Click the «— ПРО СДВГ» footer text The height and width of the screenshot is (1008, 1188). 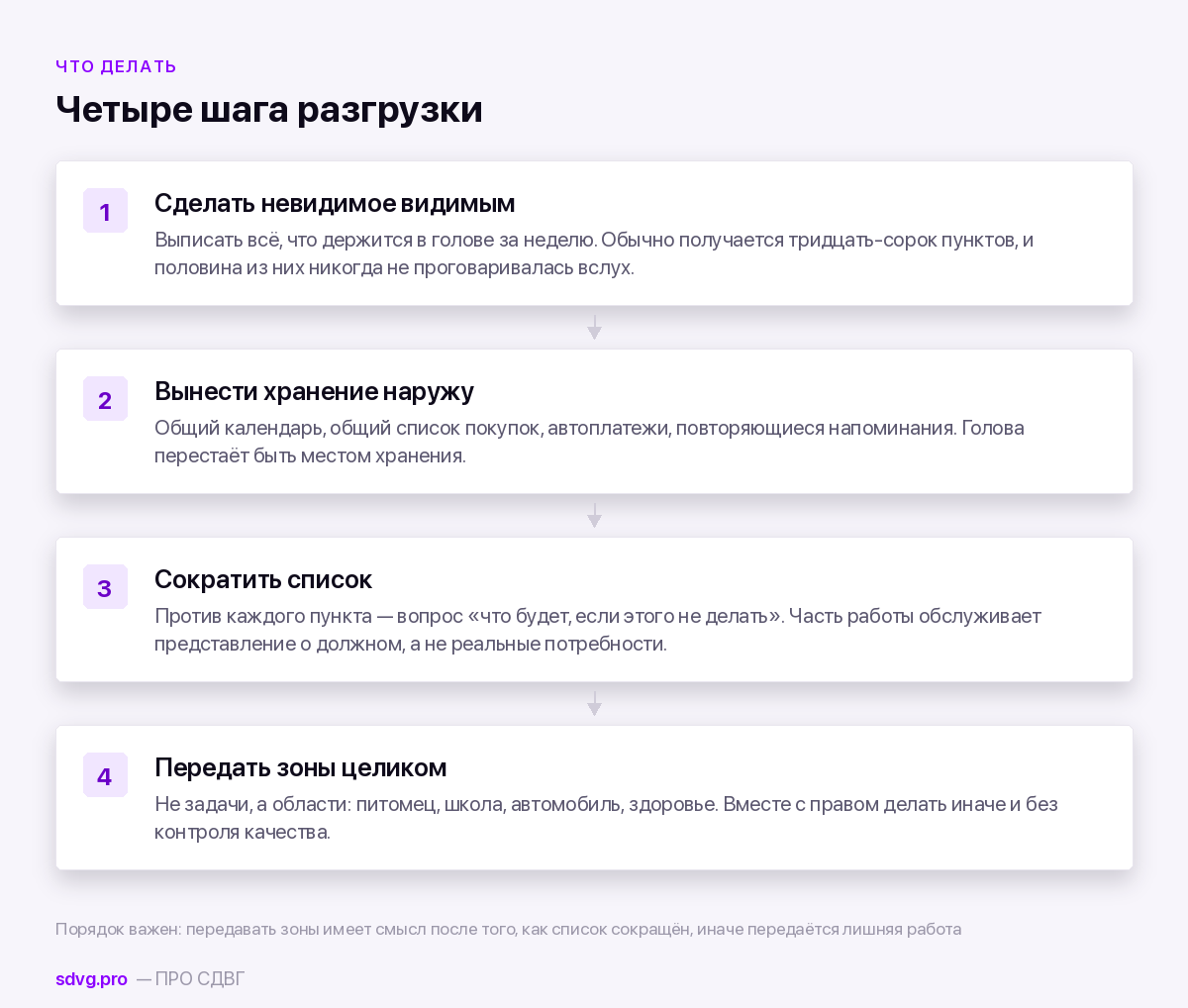190,979
